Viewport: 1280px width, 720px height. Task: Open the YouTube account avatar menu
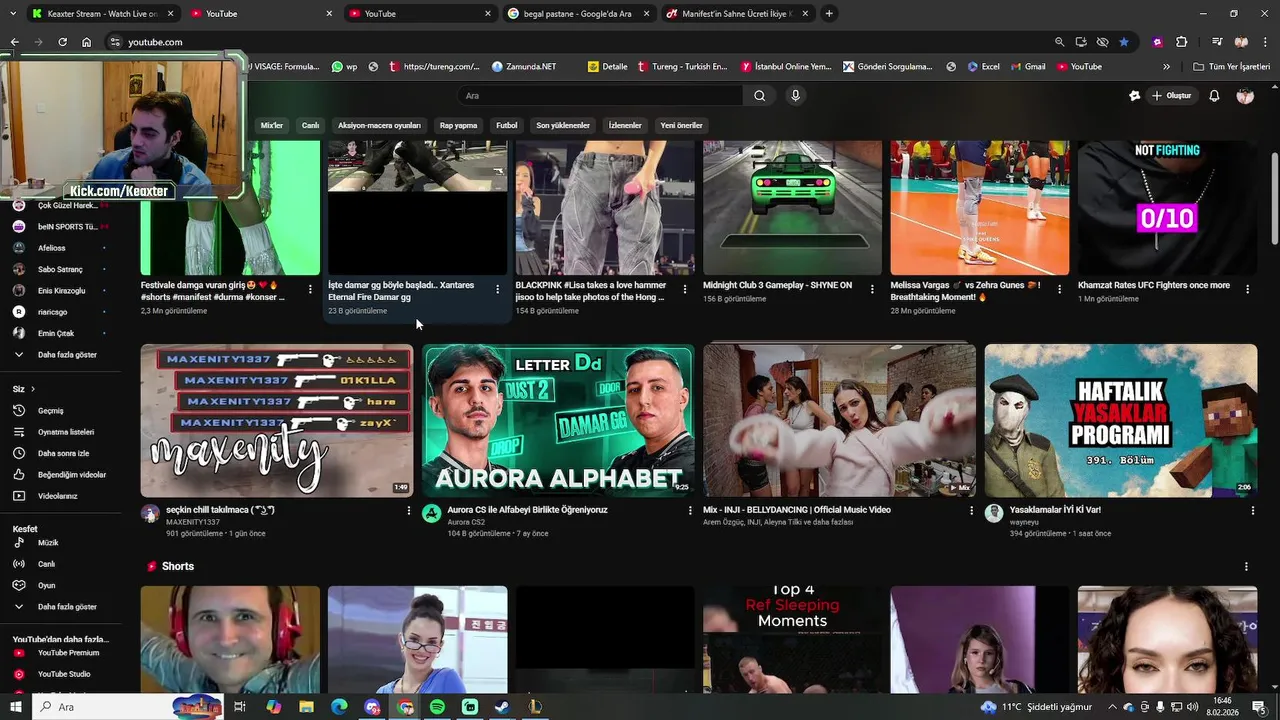click(1245, 96)
